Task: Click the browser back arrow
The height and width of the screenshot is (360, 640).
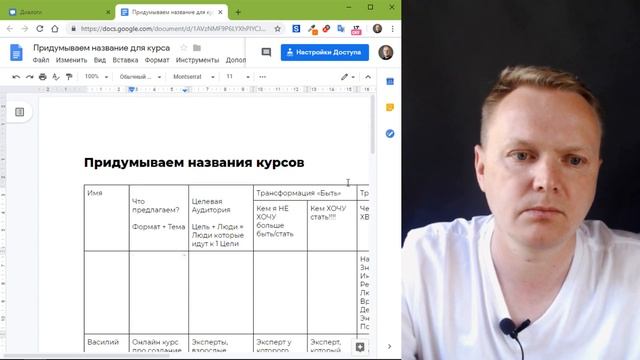Action: coord(10,29)
